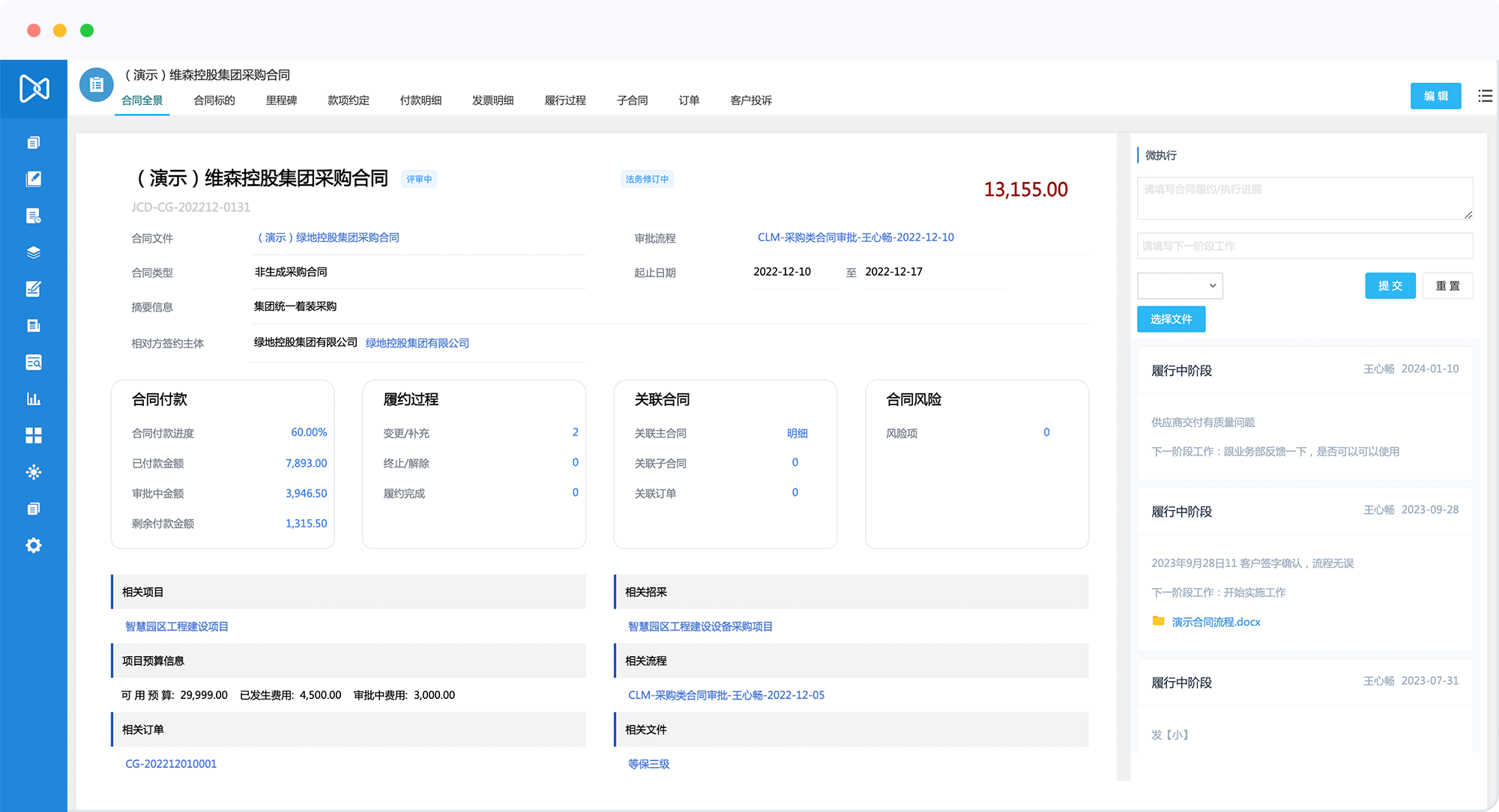Click the 选择文件 upload button
The width and height of the screenshot is (1499, 812).
pos(1171,319)
